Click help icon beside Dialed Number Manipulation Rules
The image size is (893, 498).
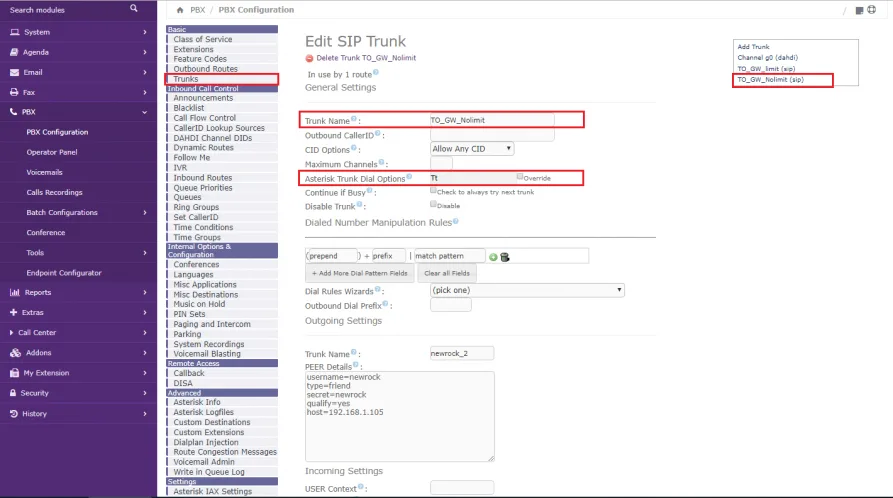click(456, 221)
